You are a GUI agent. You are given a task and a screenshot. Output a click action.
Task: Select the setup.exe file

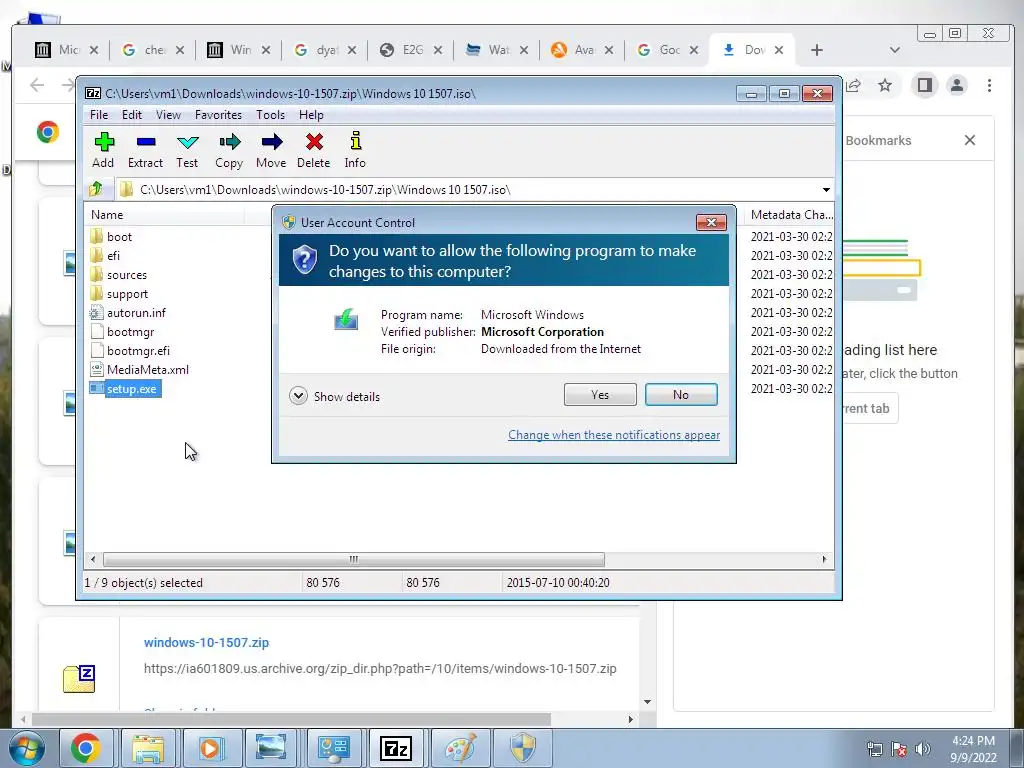point(131,389)
